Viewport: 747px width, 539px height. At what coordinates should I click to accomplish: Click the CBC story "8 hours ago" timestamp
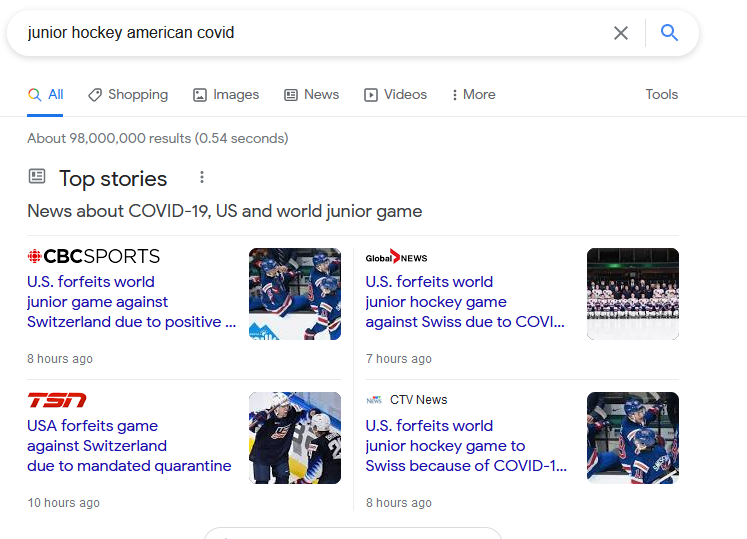60,359
